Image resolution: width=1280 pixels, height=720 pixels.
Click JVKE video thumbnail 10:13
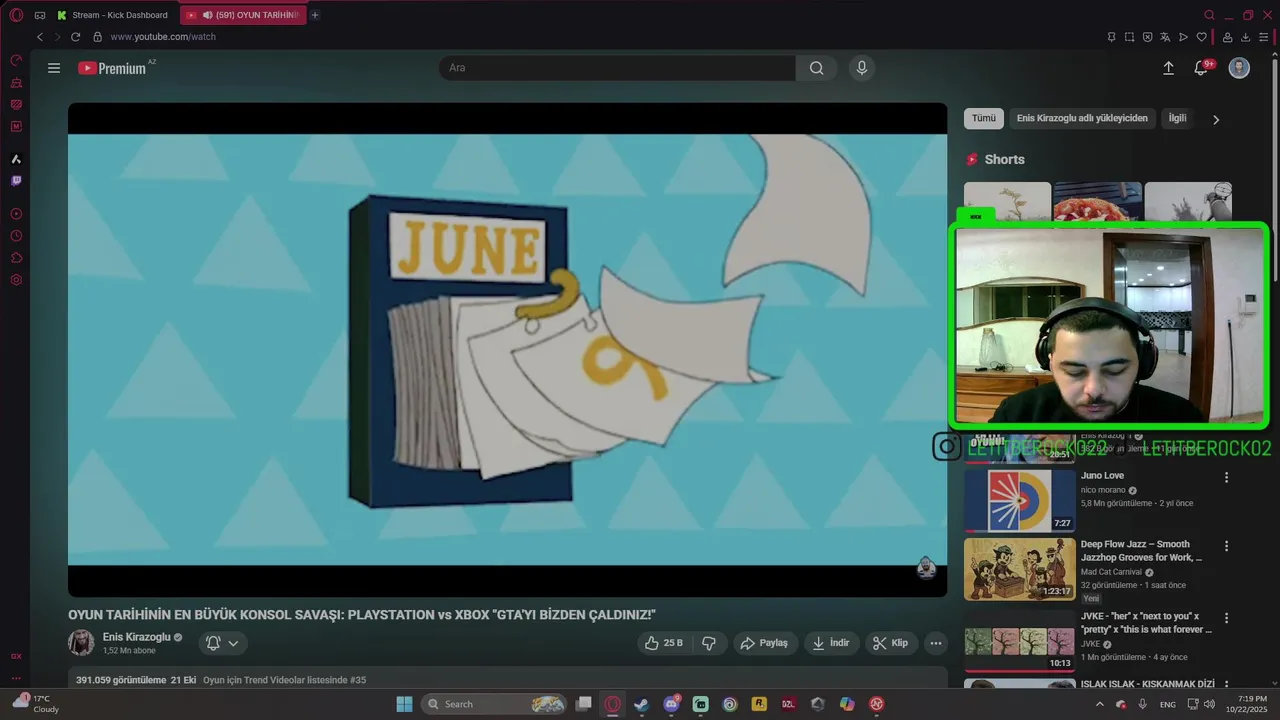1020,641
